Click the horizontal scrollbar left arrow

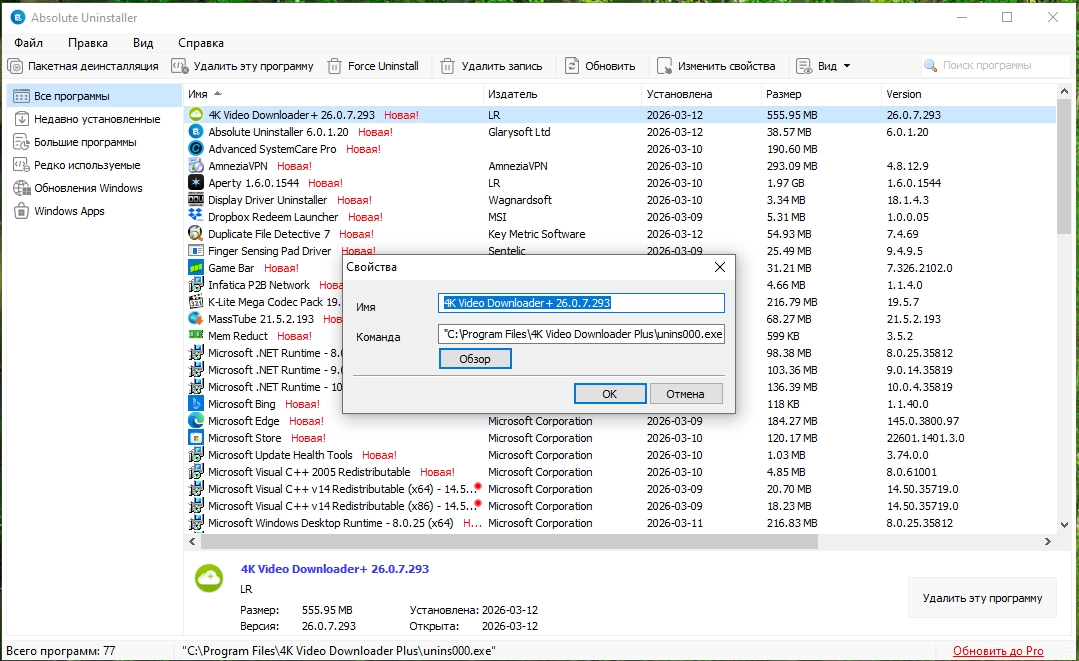[x=193, y=542]
